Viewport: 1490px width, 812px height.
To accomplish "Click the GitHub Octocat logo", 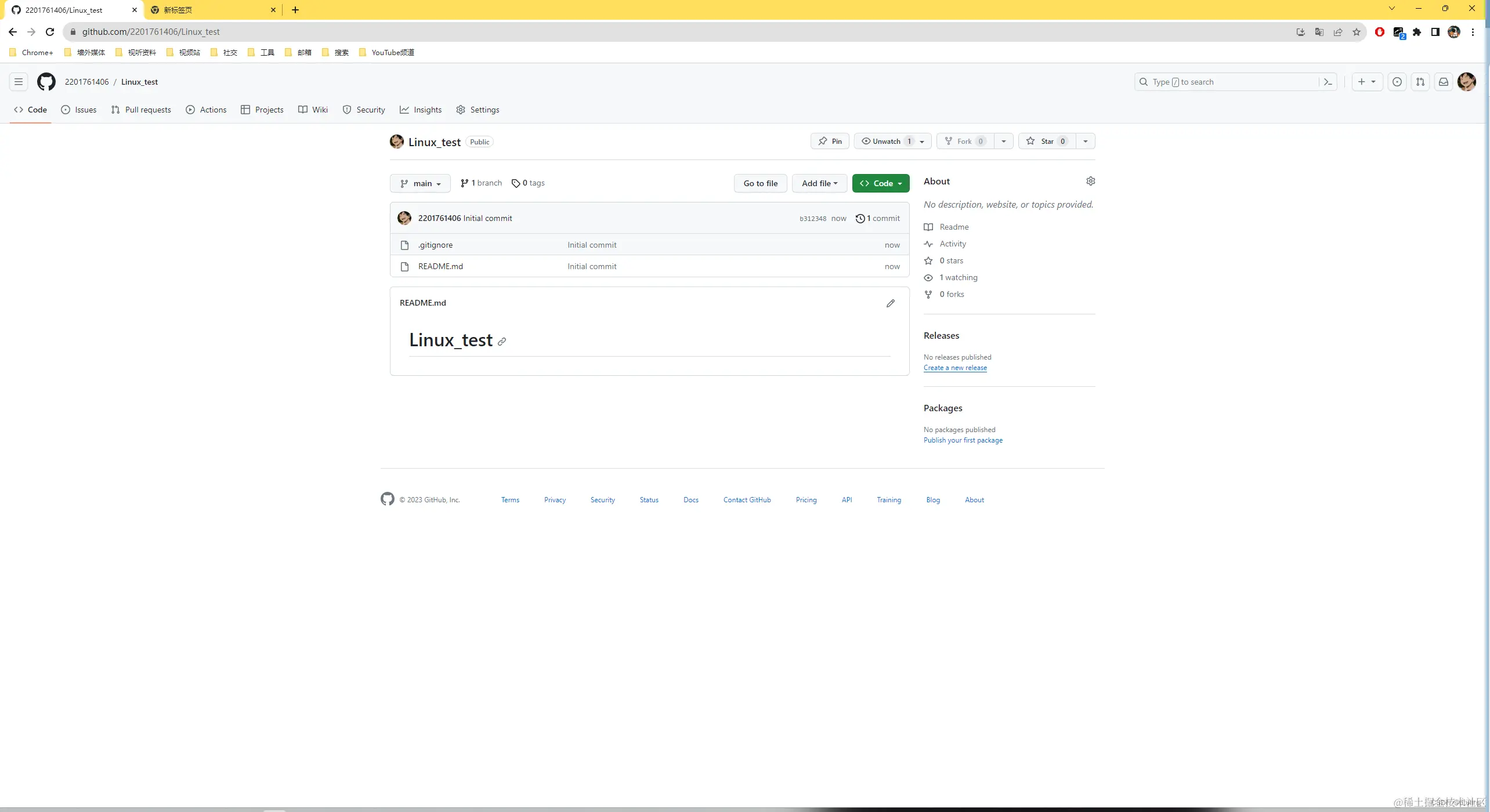I will [x=46, y=82].
